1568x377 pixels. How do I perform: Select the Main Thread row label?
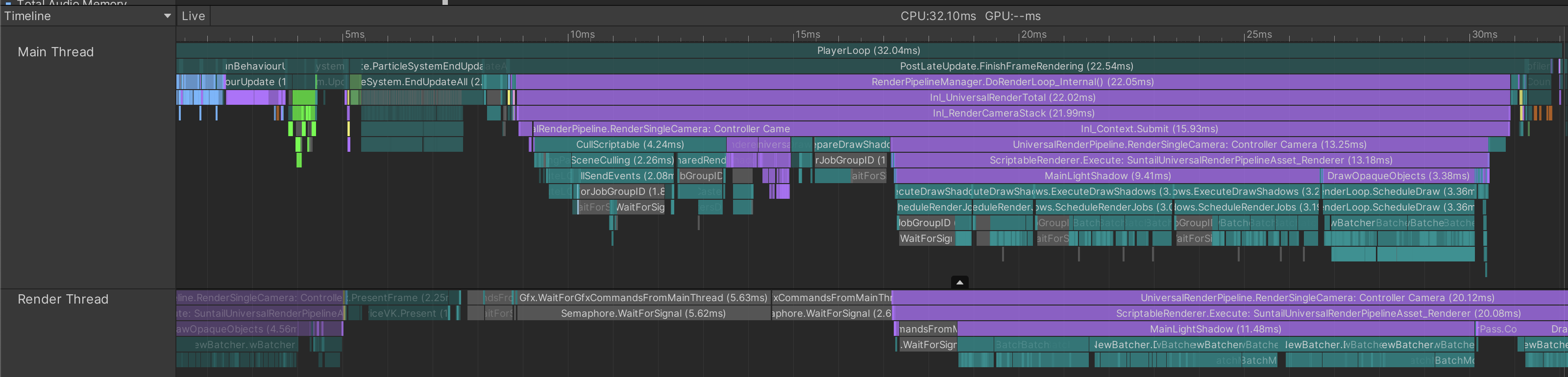point(56,52)
